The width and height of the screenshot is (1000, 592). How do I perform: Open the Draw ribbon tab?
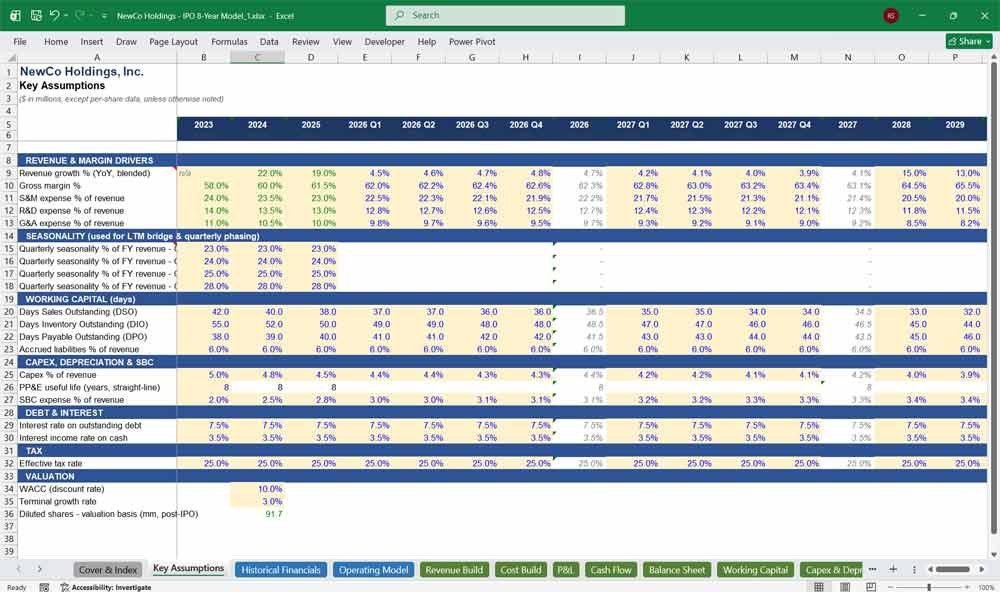tap(126, 41)
